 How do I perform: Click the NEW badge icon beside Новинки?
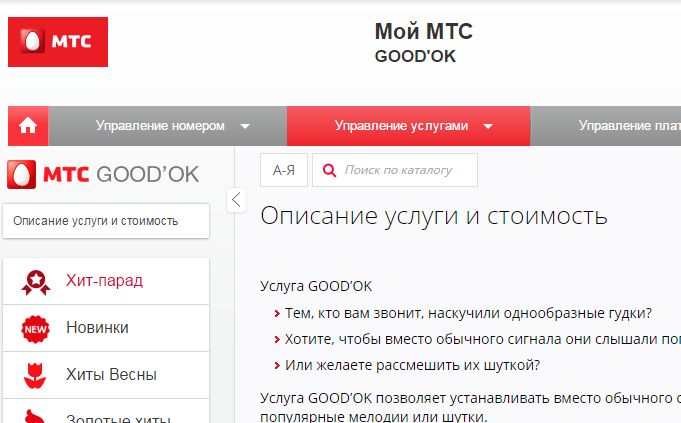click(35, 329)
